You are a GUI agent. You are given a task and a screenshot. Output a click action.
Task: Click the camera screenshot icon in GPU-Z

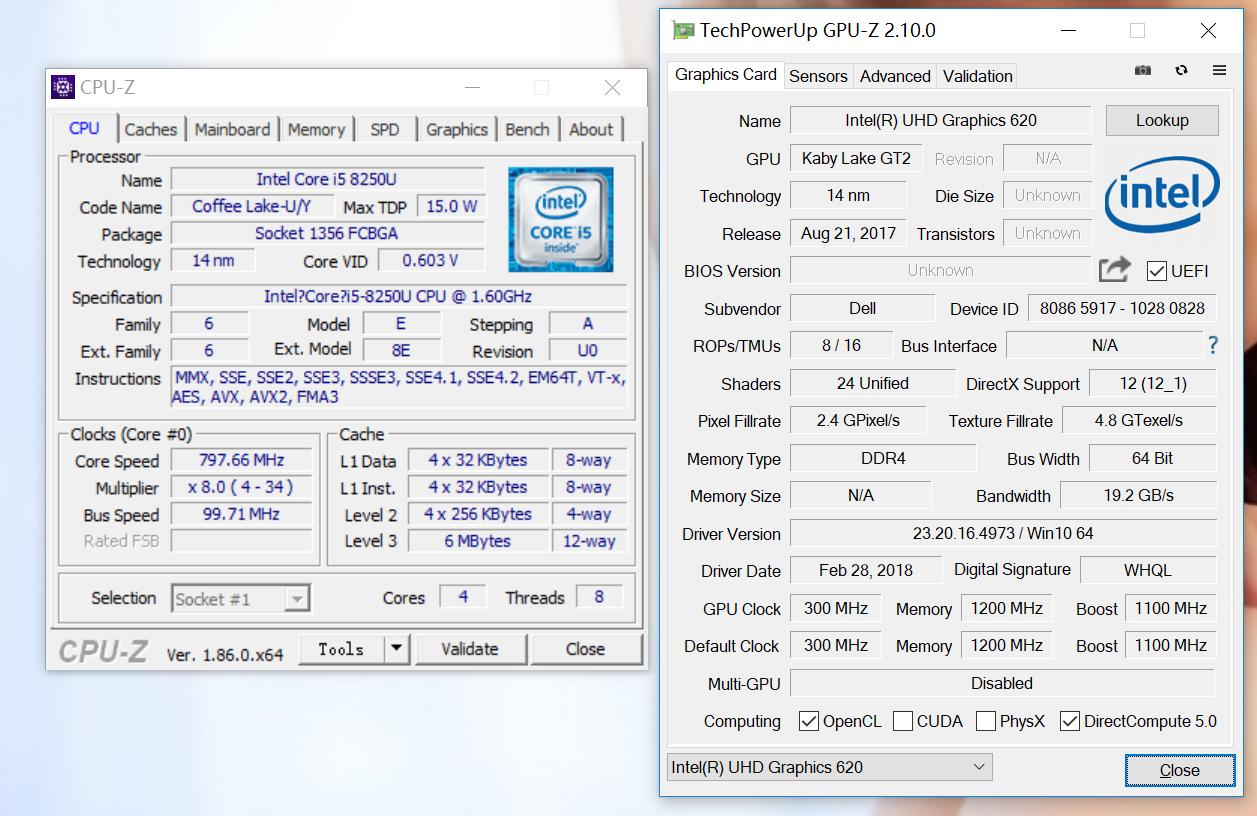click(x=1141, y=70)
